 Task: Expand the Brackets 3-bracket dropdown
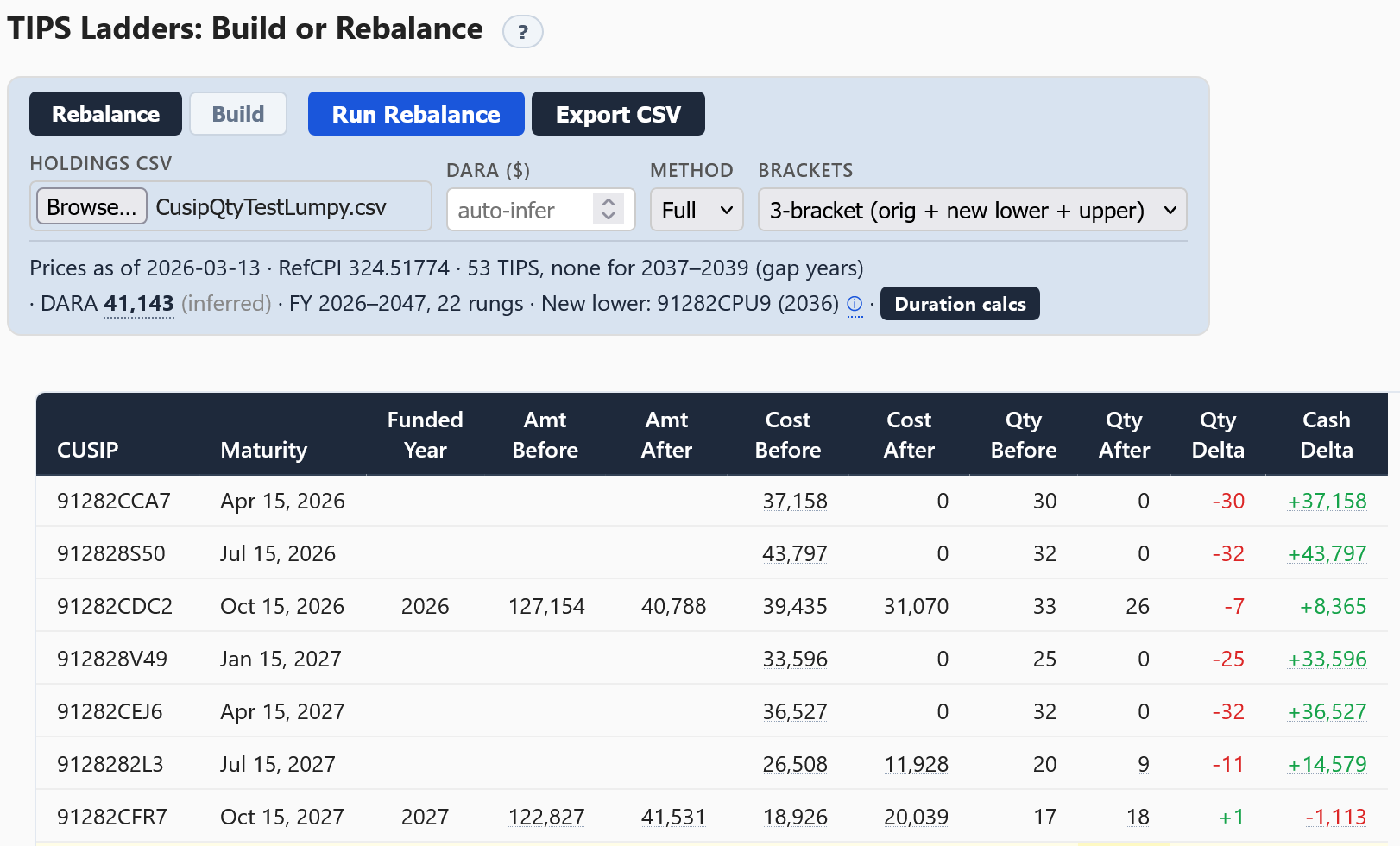(x=972, y=210)
